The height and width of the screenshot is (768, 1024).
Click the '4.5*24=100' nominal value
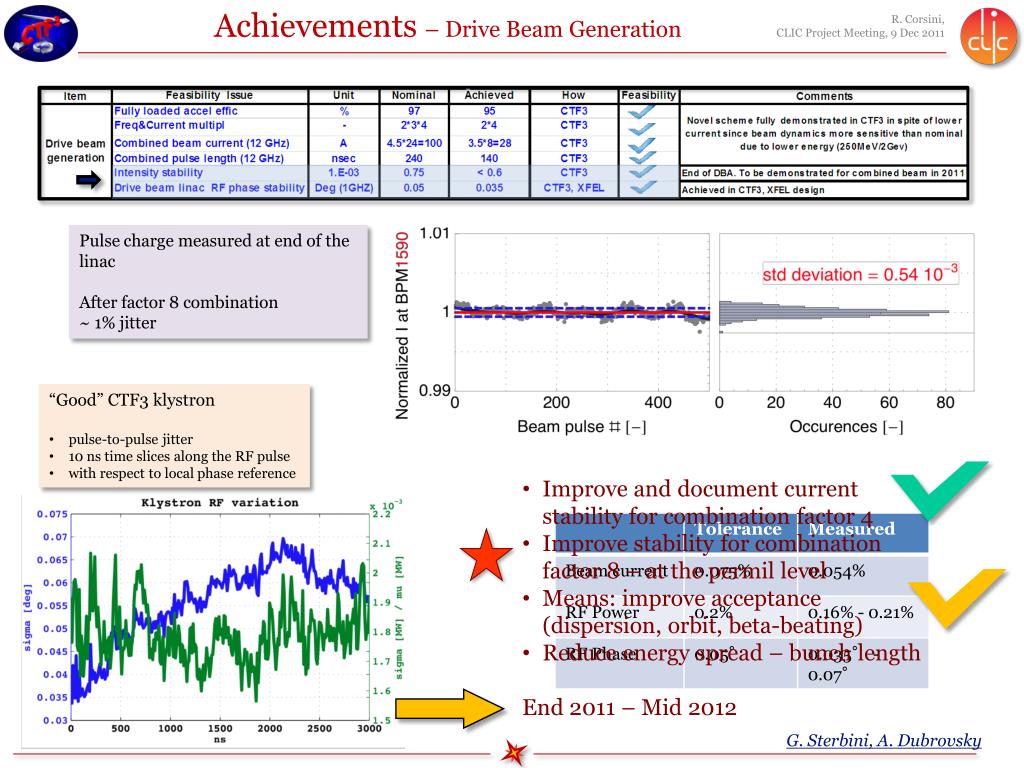pos(414,143)
